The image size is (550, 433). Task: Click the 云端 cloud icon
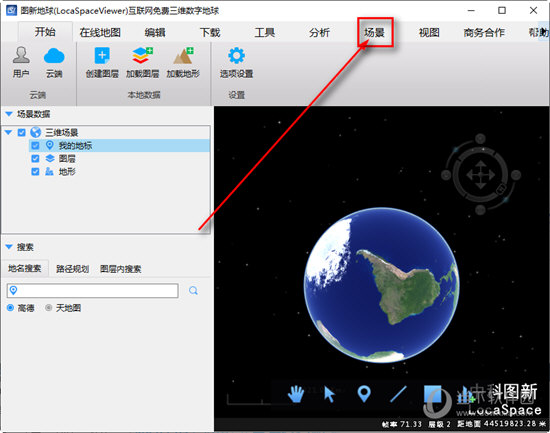click(x=54, y=56)
